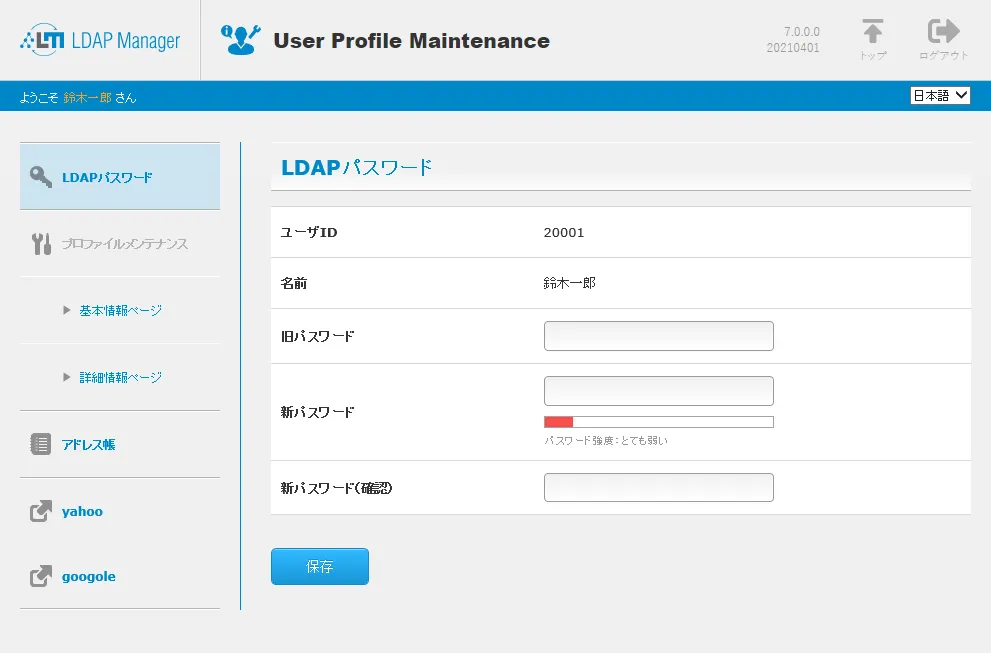This screenshot has width=991, height=653.
Task: Select プロファイルメンテナンス in the sidebar
Action: pos(125,244)
